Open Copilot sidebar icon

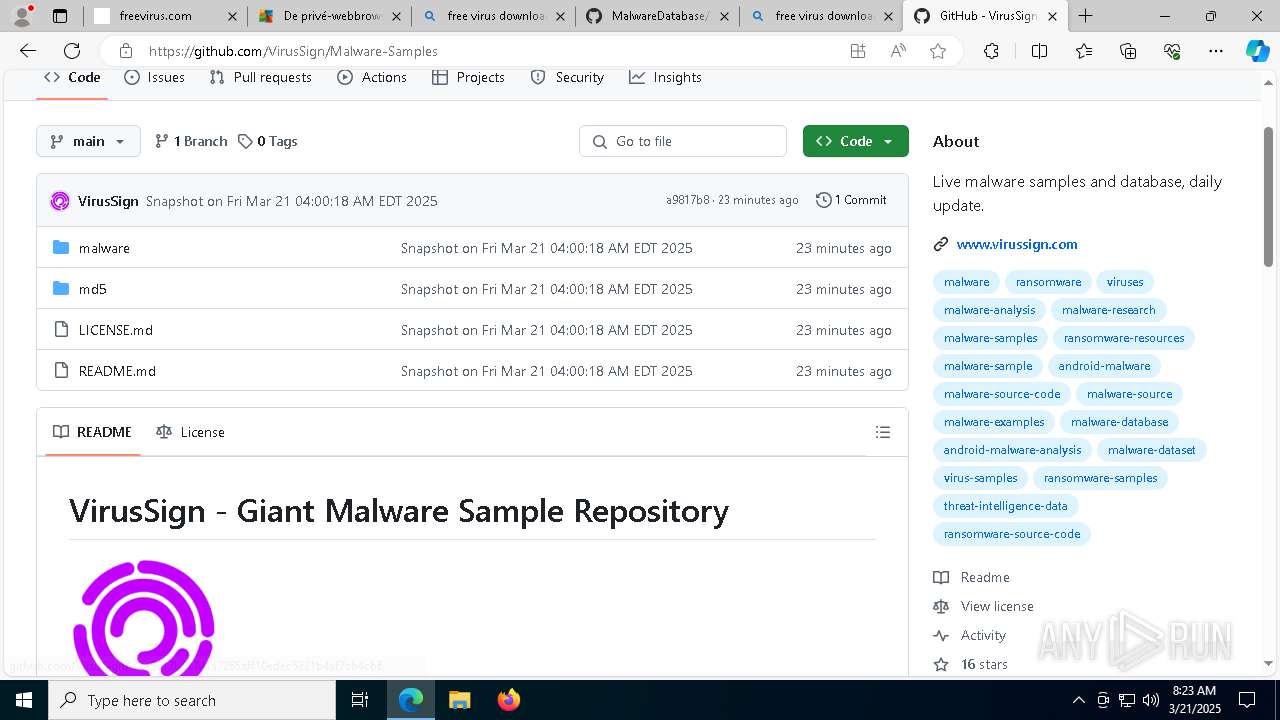pos(1257,51)
